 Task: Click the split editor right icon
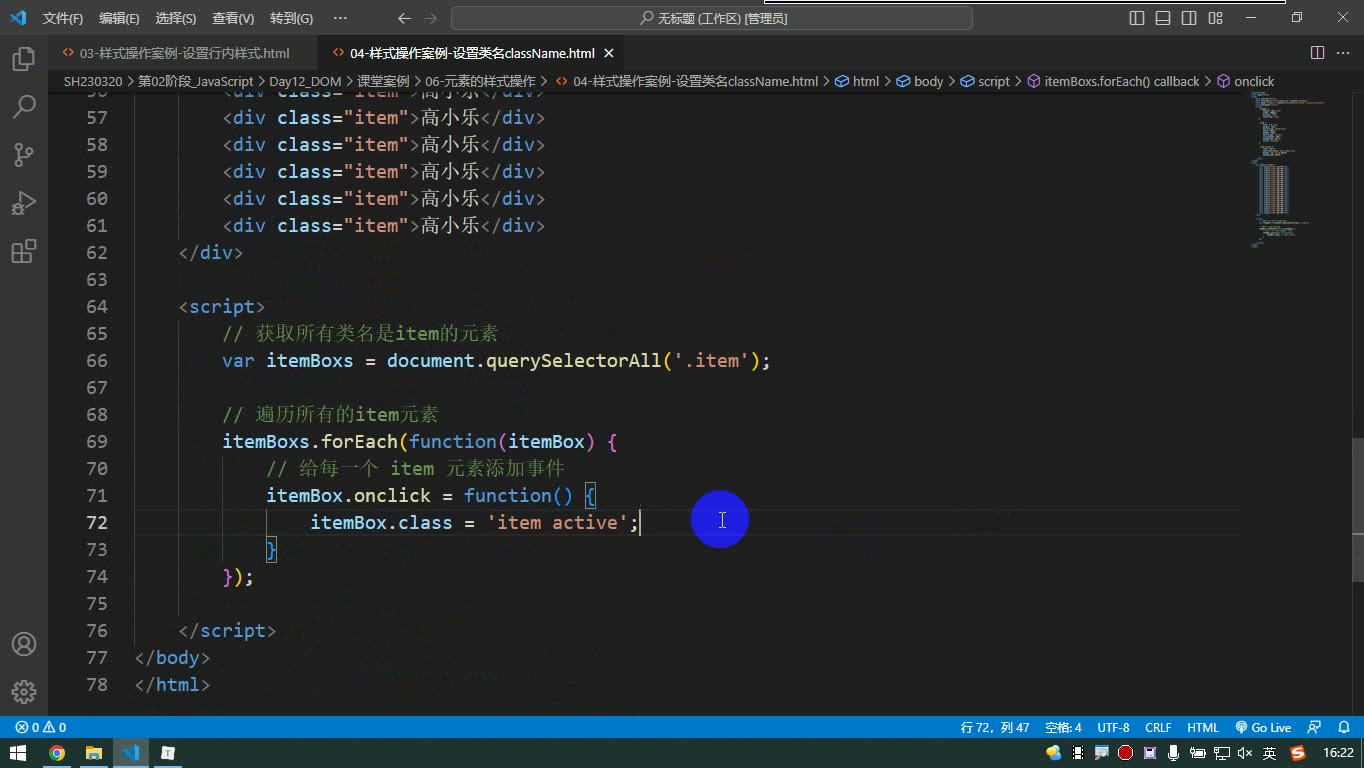pos(1317,53)
